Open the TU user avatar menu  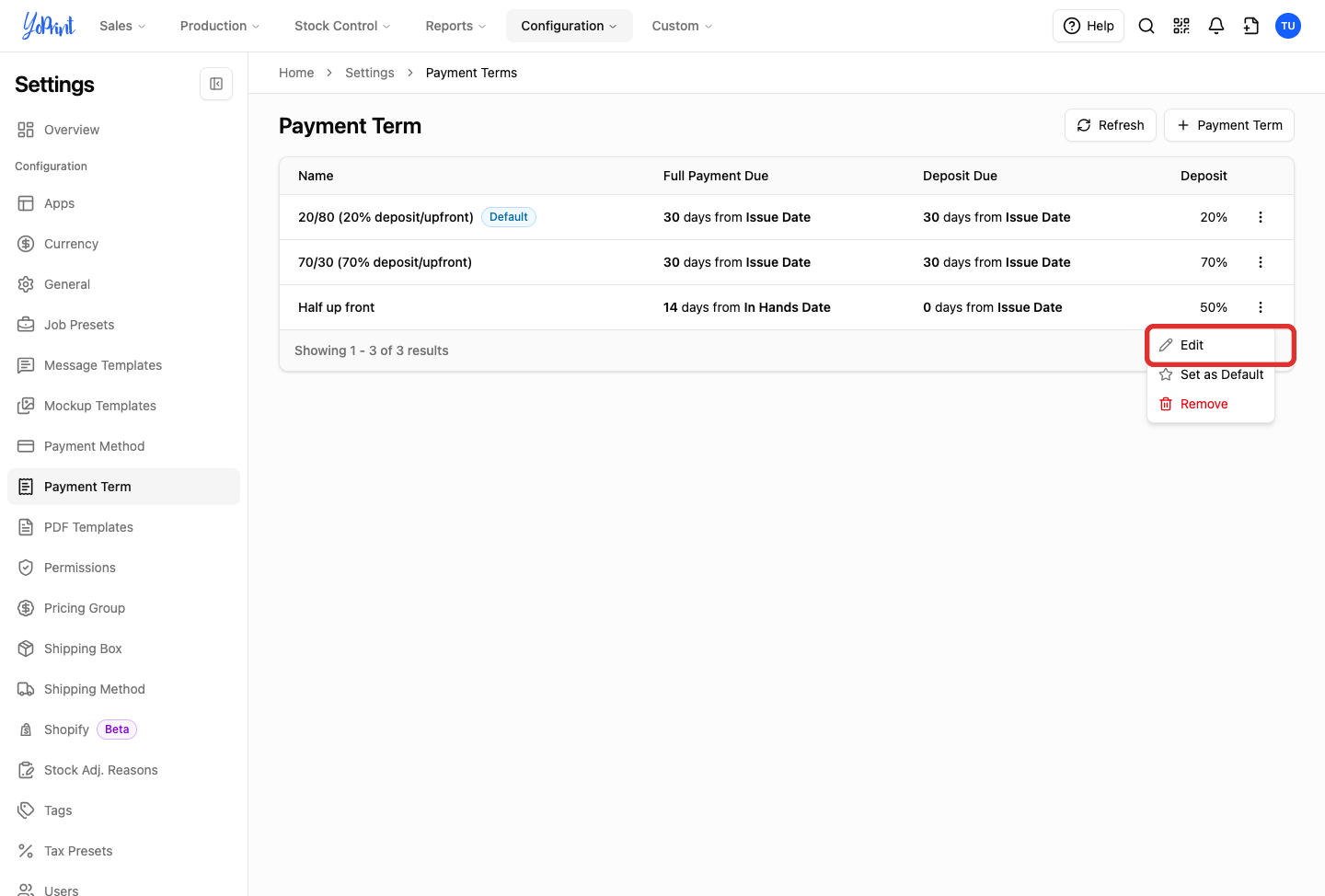pos(1288,26)
